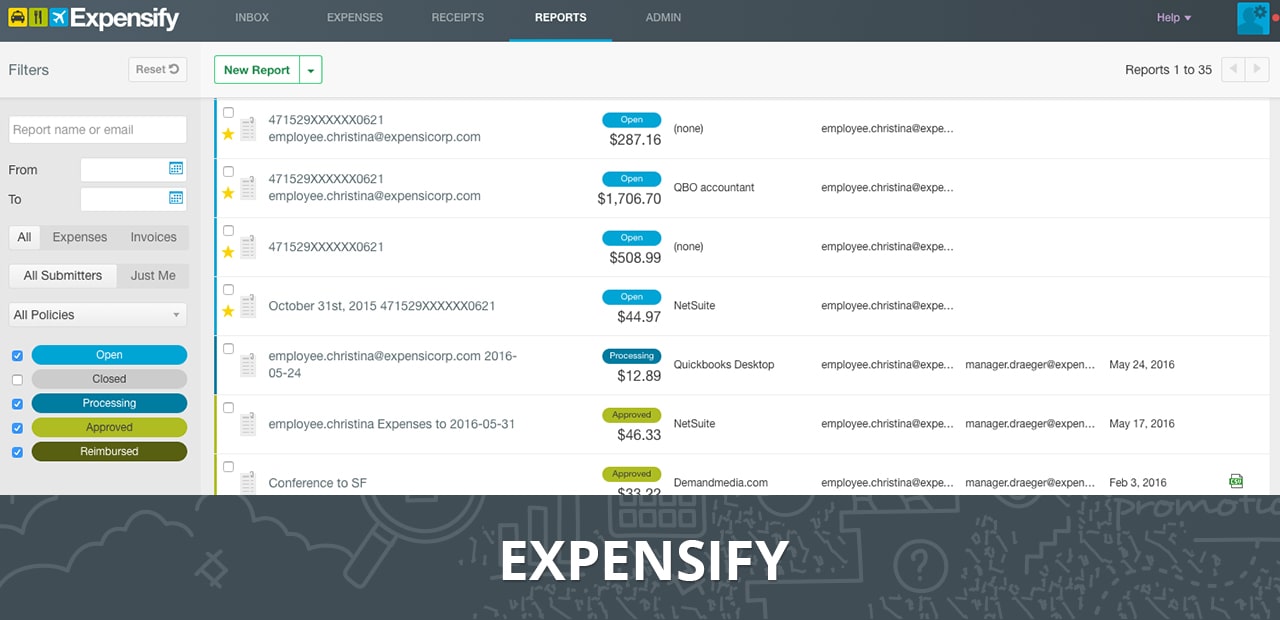Select the All report type filter

tap(25, 237)
